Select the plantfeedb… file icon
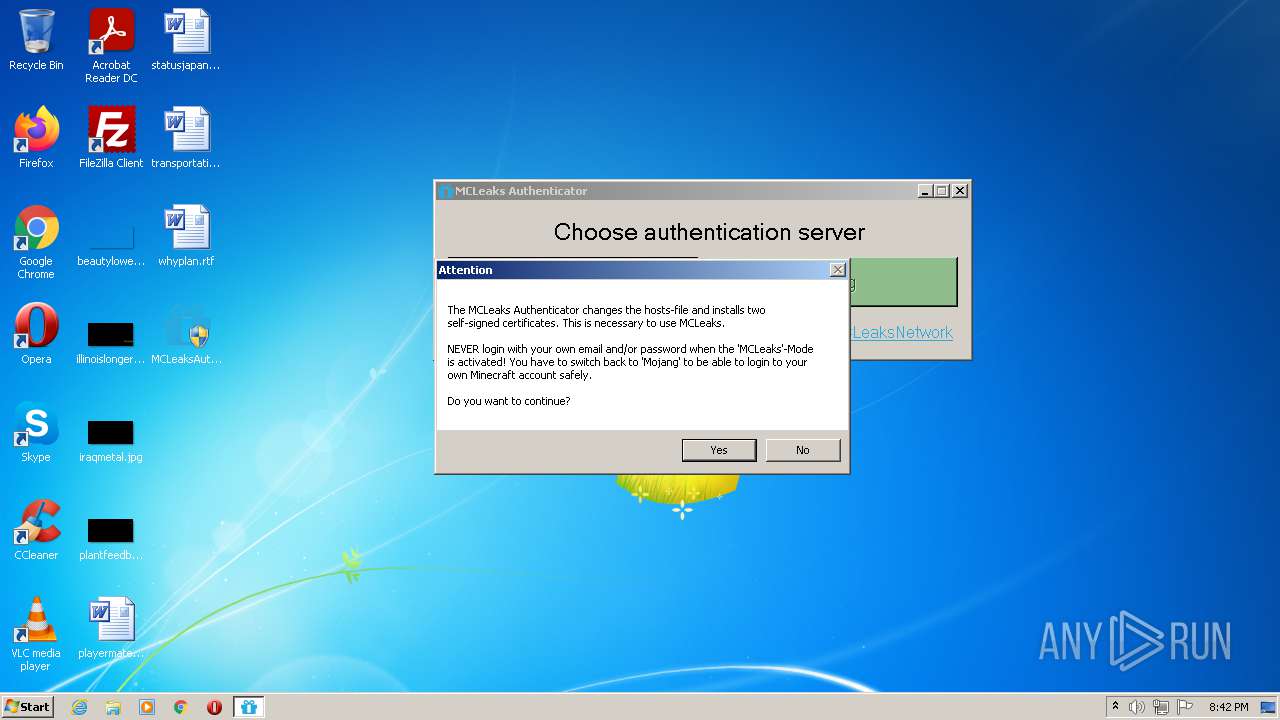Image resolution: width=1280 pixels, height=720 pixels. tap(111, 536)
